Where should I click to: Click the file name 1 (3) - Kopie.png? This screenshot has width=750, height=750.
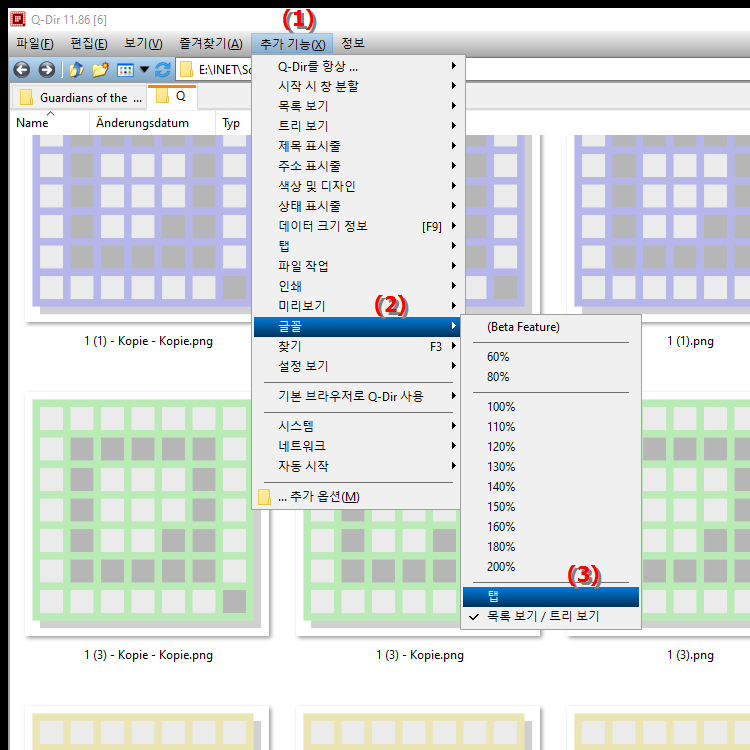pyautogui.click(x=420, y=655)
